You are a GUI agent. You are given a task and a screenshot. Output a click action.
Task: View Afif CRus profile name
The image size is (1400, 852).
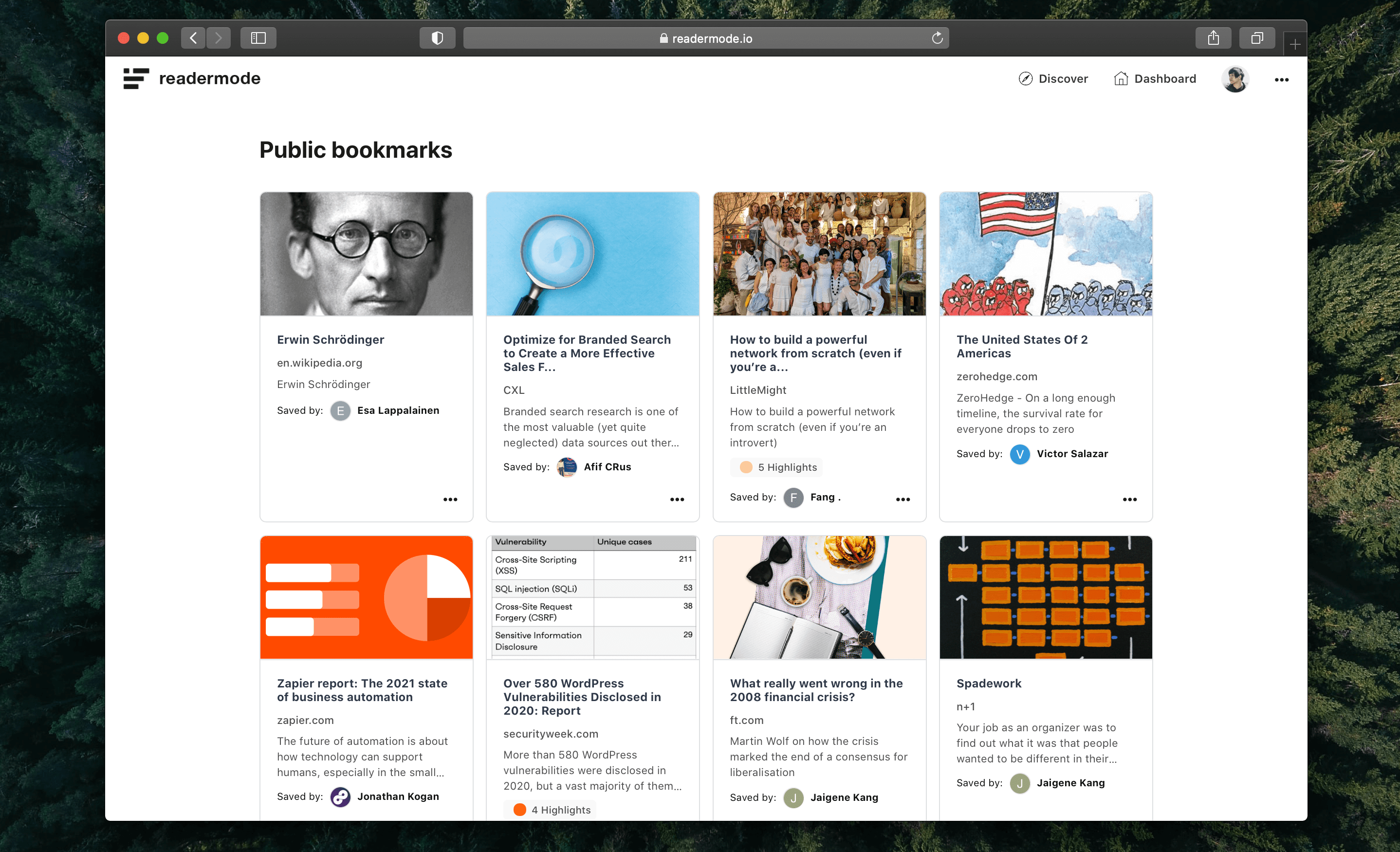coord(608,466)
